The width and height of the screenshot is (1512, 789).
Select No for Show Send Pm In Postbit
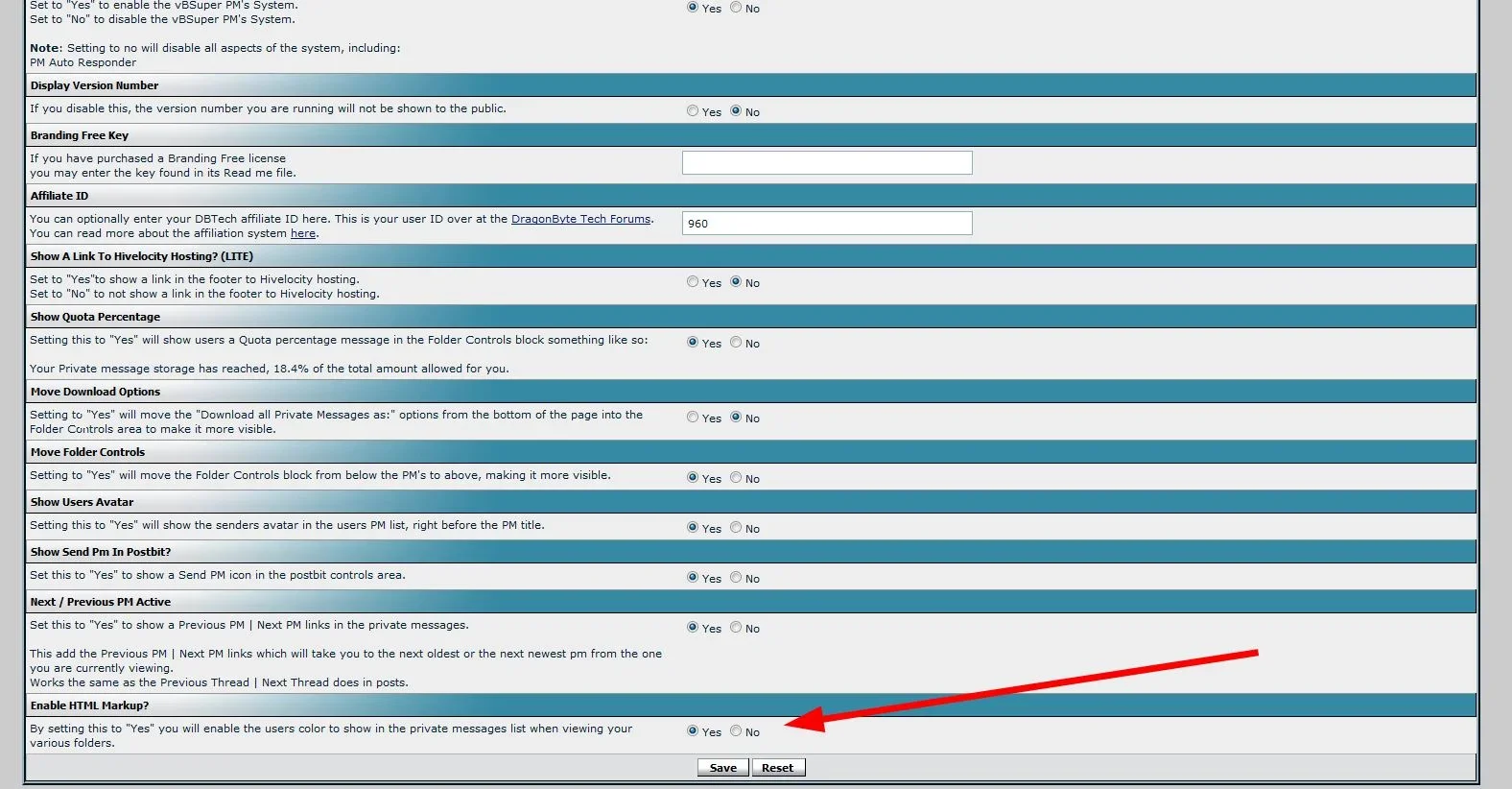736,578
